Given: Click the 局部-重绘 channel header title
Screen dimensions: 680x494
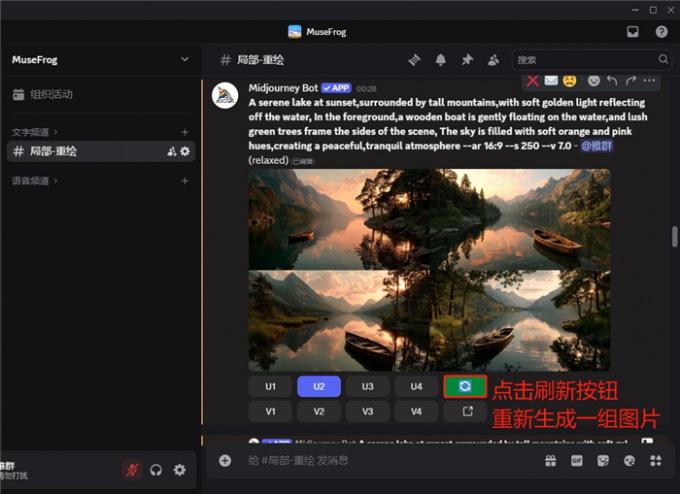Looking at the screenshot, I should click(260, 59).
